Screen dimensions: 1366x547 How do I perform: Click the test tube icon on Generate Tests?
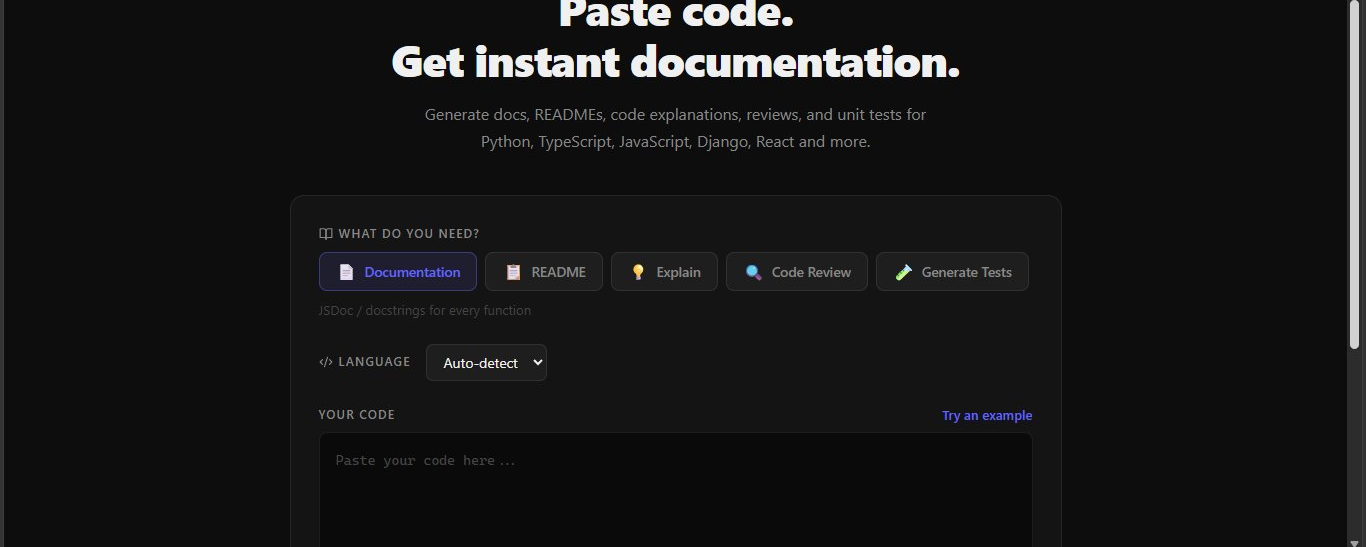(903, 272)
